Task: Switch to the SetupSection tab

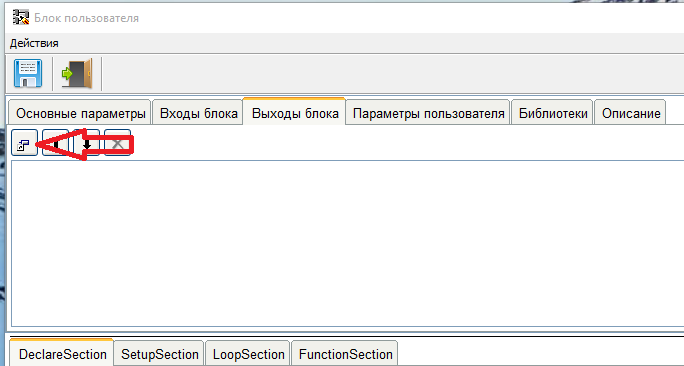Action: (x=159, y=354)
